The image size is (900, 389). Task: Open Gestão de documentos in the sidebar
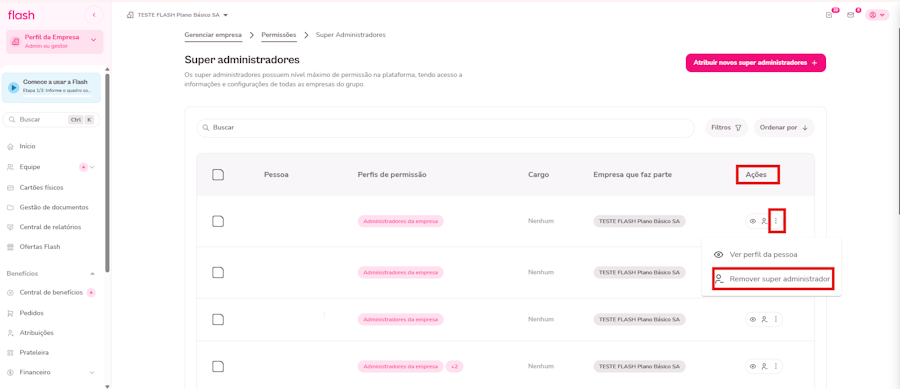point(54,207)
